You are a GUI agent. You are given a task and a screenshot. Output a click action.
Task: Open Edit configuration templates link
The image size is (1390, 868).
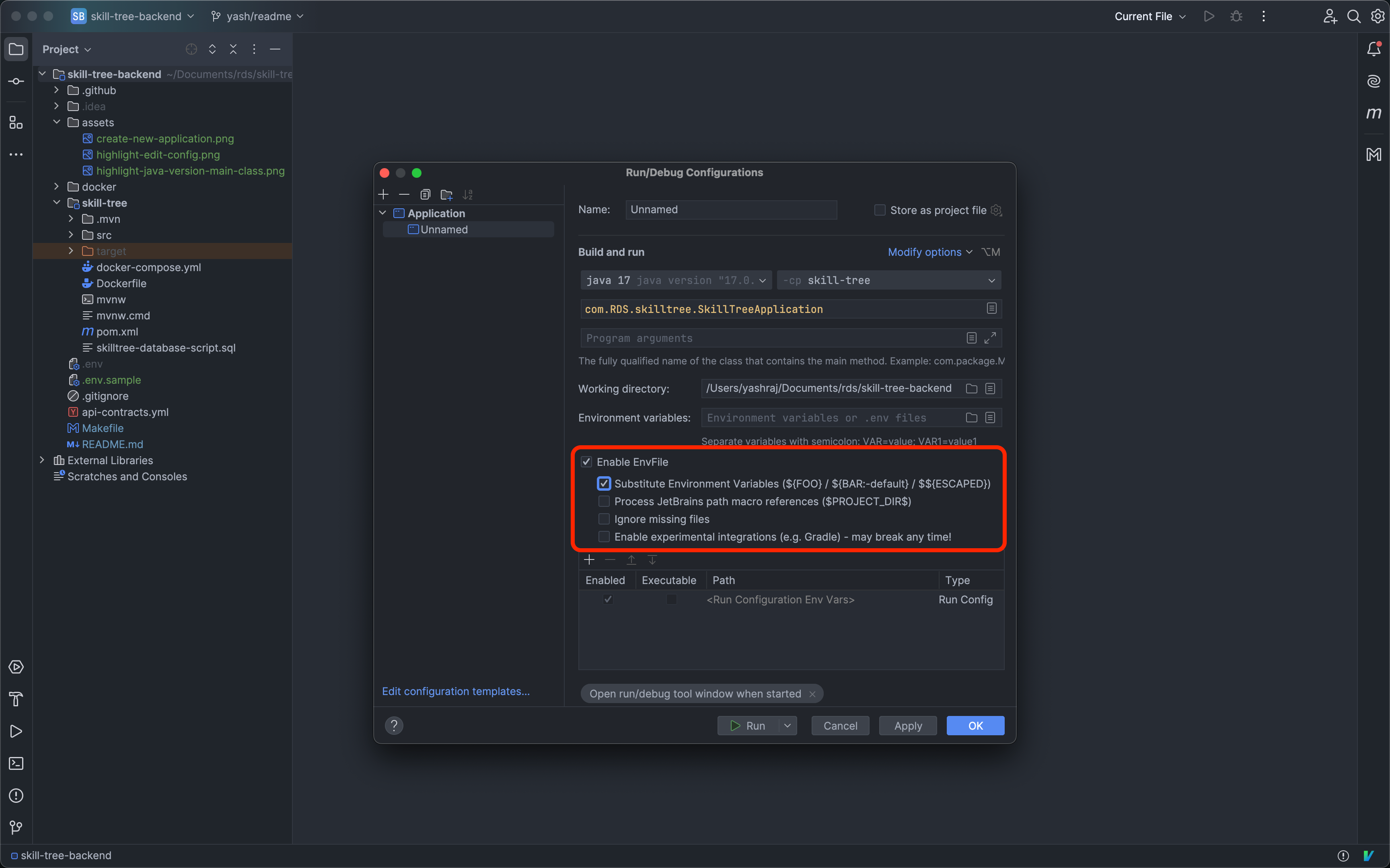click(x=456, y=691)
